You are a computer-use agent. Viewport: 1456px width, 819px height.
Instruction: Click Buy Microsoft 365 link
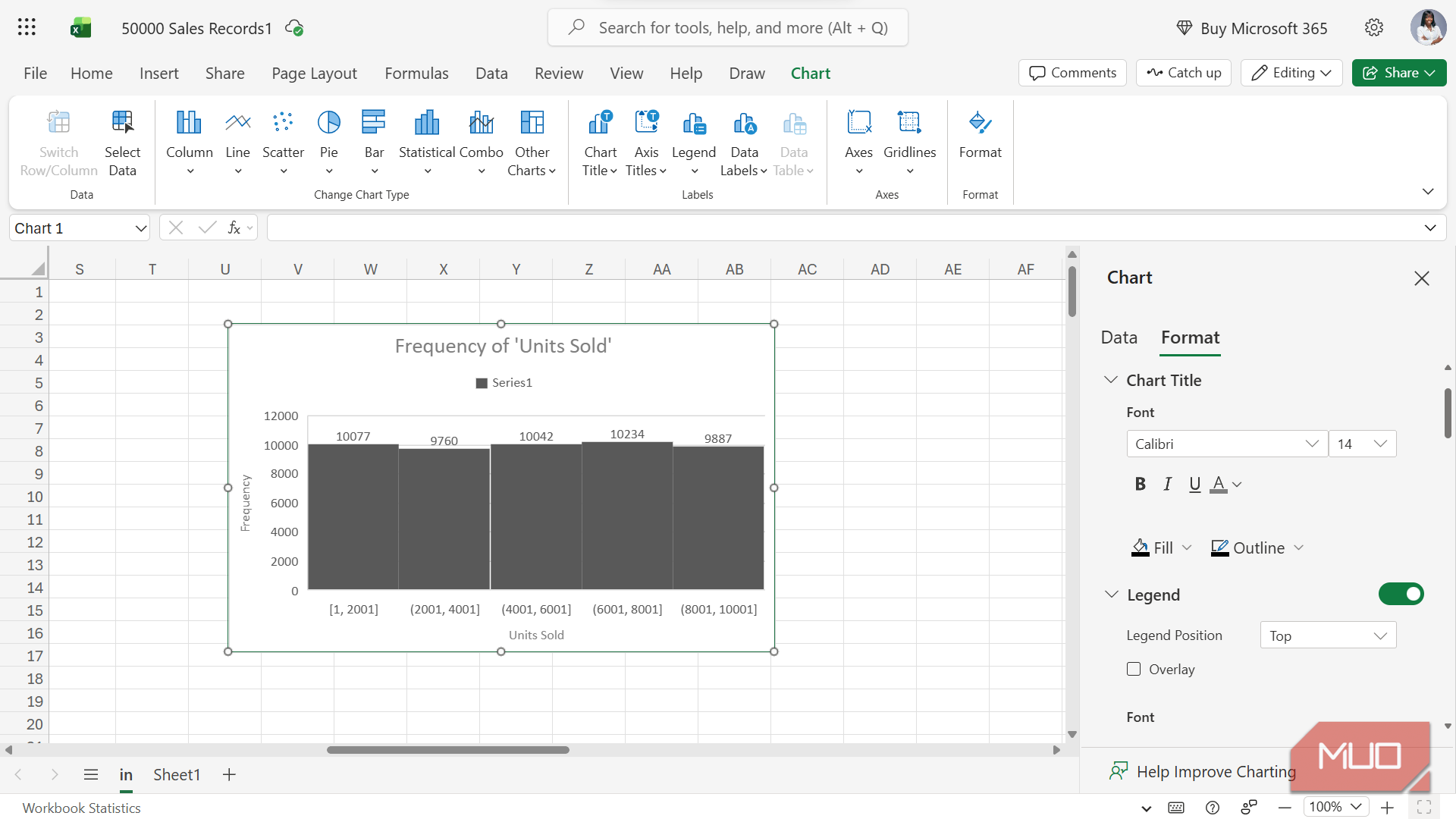(1252, 28)
